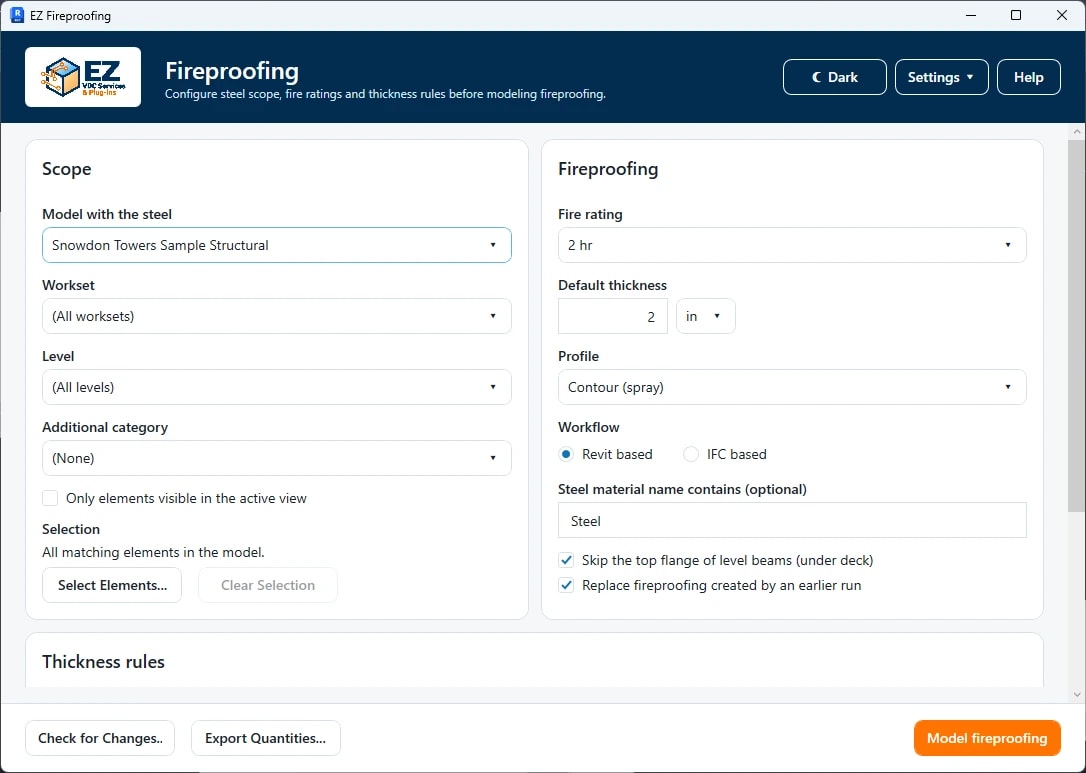Click the Revit app icon in title bar

tap(17, 15)
